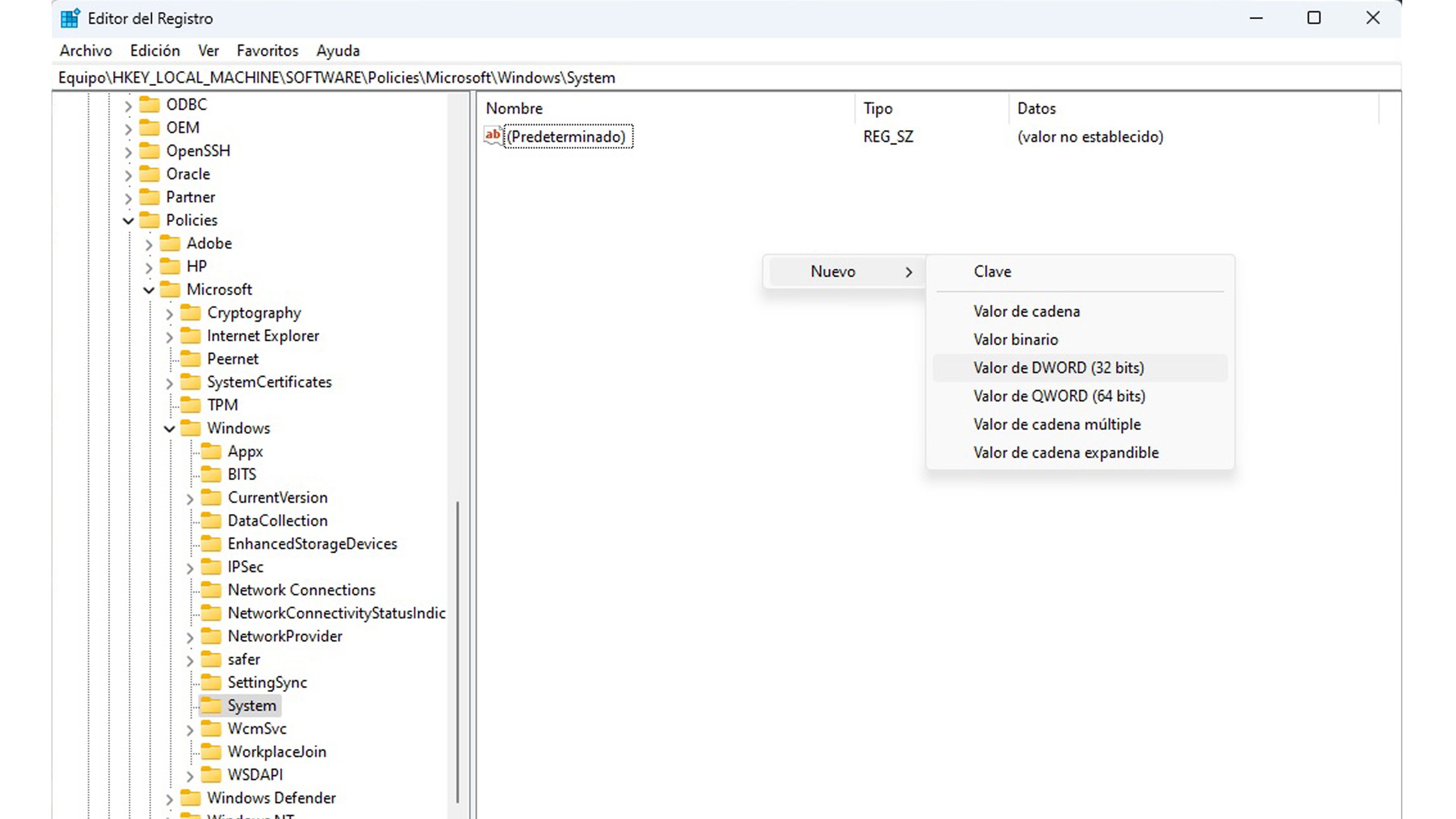The image size is (1456, 819).
Task: Open the Archivo menu
Action: [86, 51]
